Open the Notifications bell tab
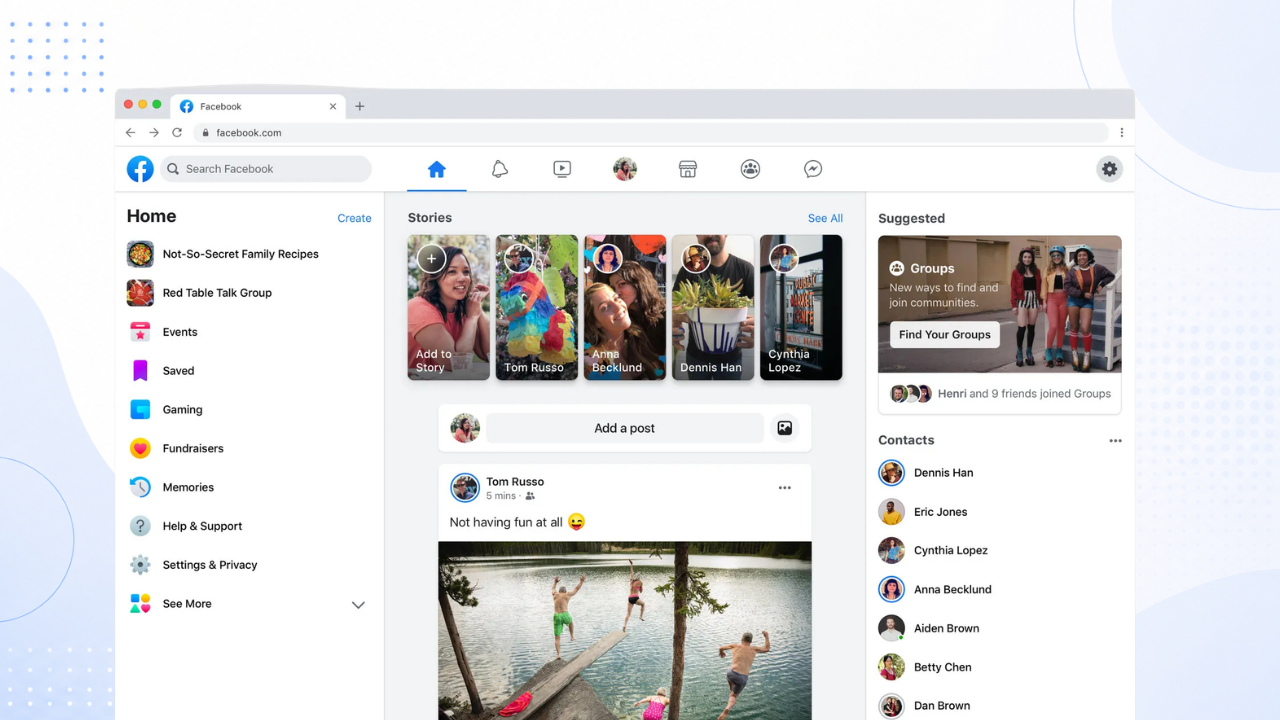The image size is (1280, 720). pos(500,170)
